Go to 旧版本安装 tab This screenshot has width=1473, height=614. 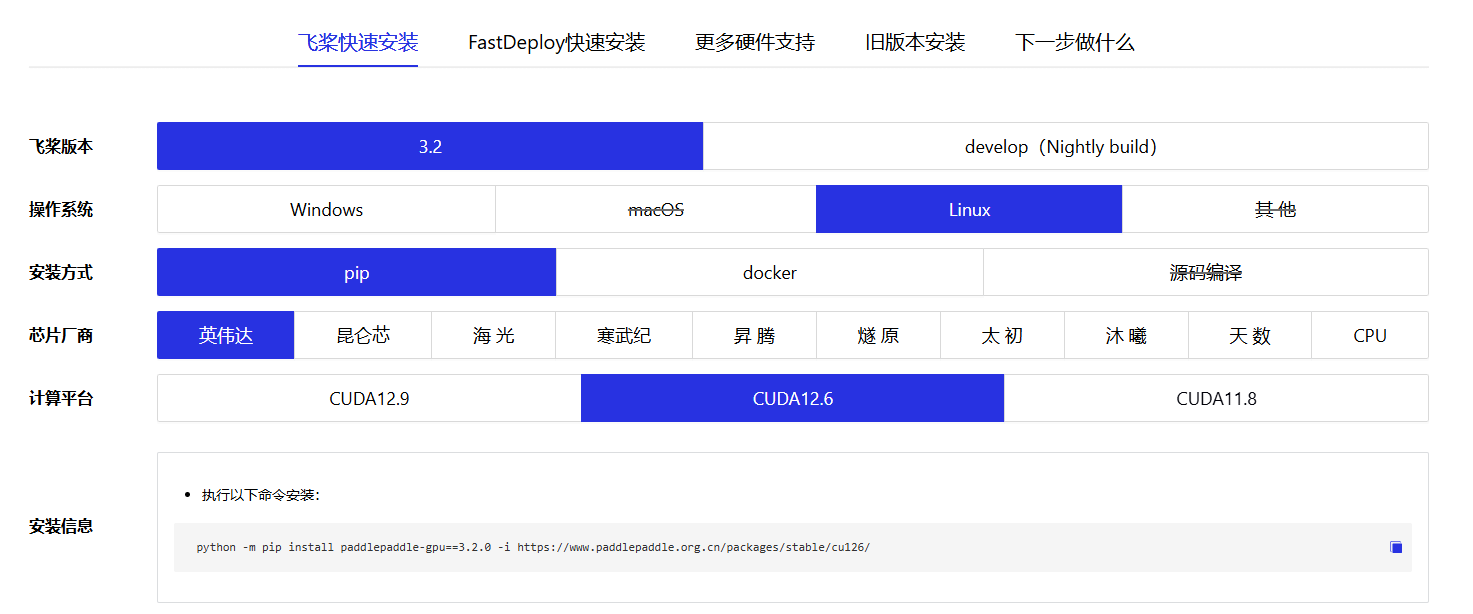[915, 43]
